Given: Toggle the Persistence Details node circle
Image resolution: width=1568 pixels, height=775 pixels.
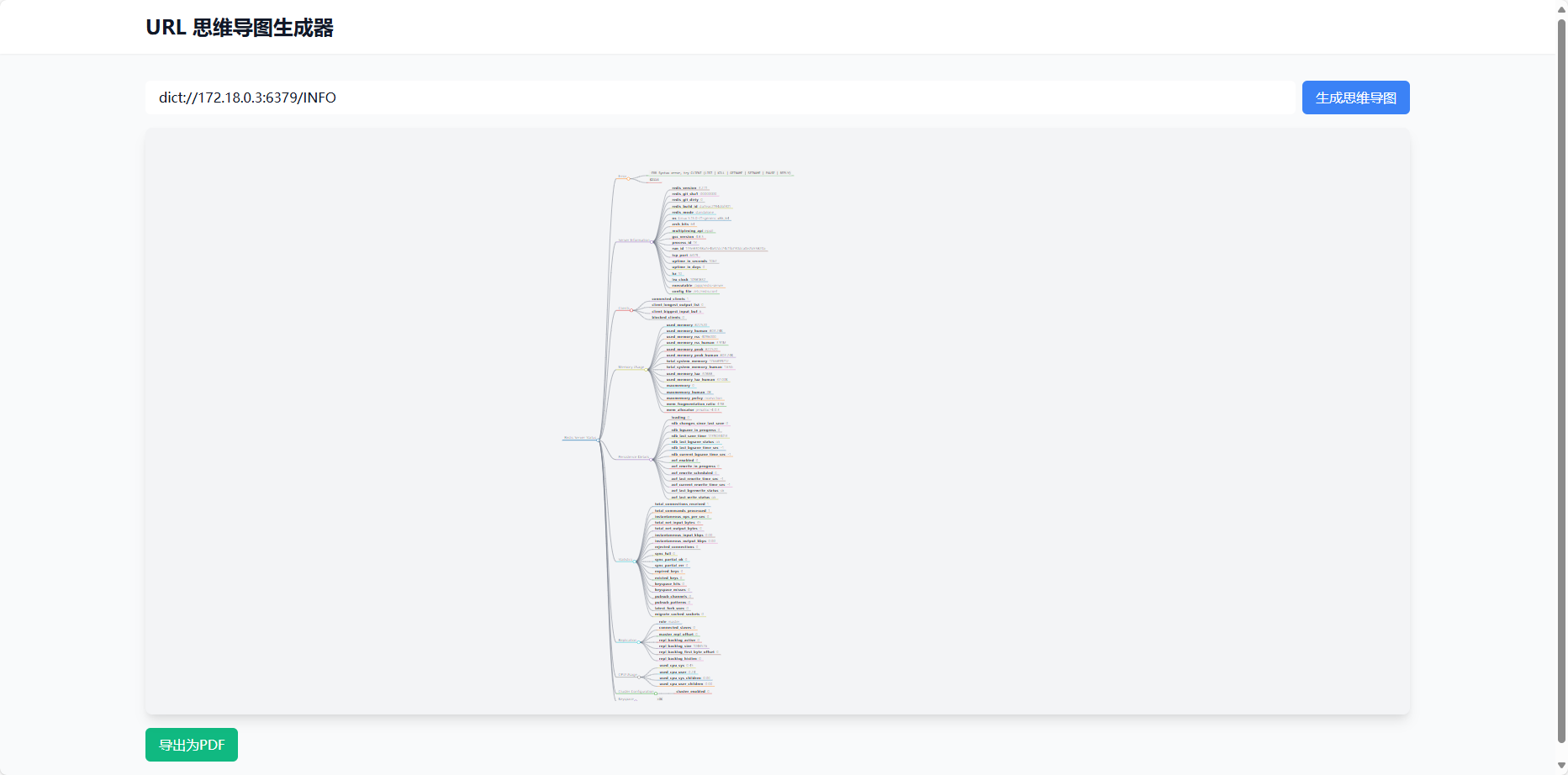Looking at the screenshot, I should 652,458.
